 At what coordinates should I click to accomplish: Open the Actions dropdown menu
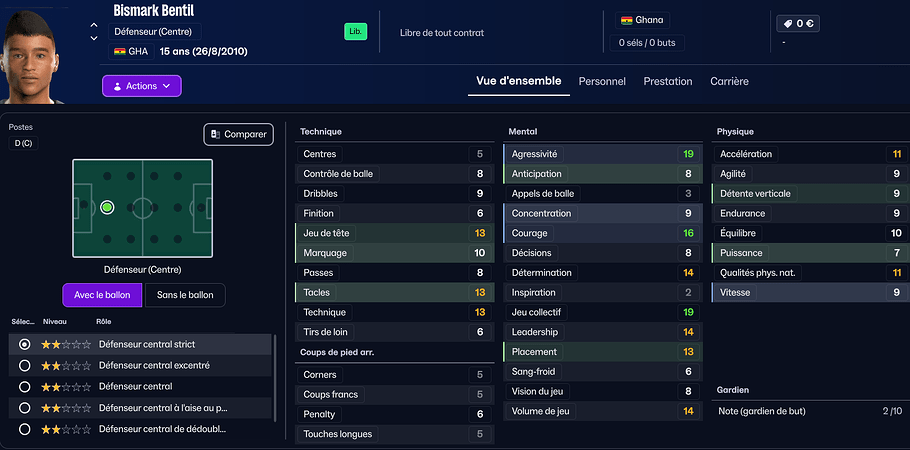click(x=141, y=86)
